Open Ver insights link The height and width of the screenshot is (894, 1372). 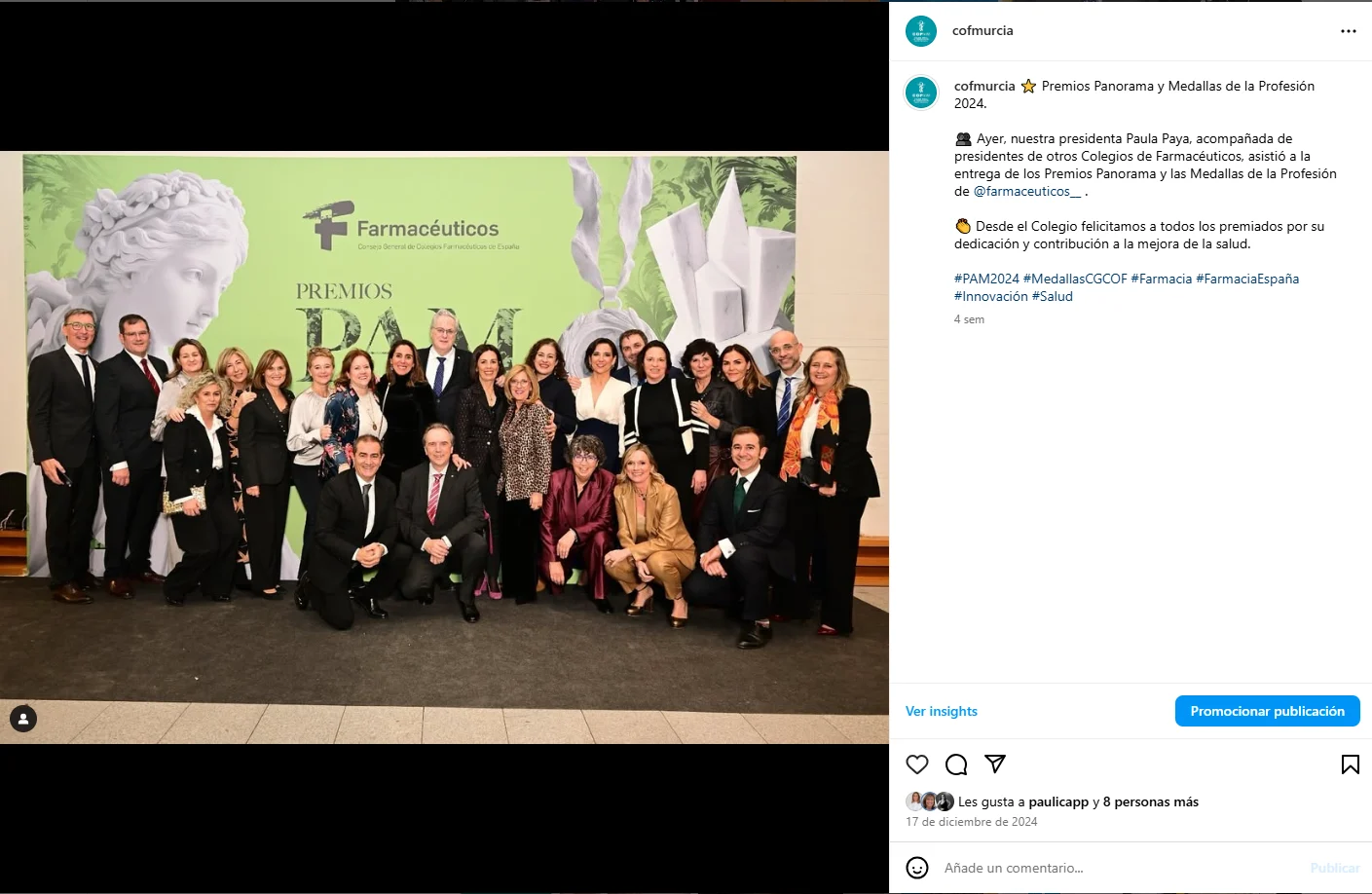pyautogui.click(x=942, y=711)
